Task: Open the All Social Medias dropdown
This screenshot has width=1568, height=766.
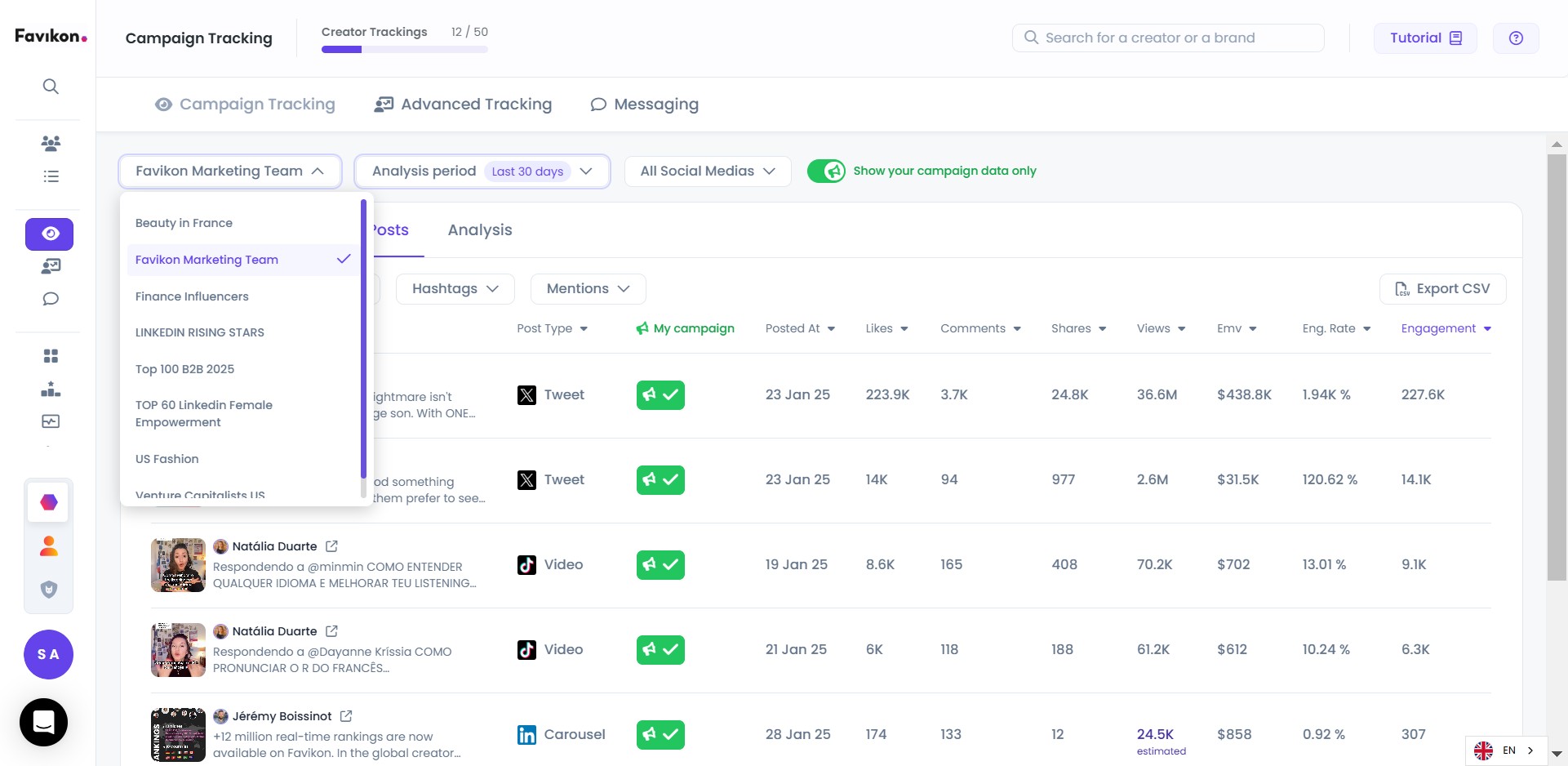Action: tap(708, 171)
